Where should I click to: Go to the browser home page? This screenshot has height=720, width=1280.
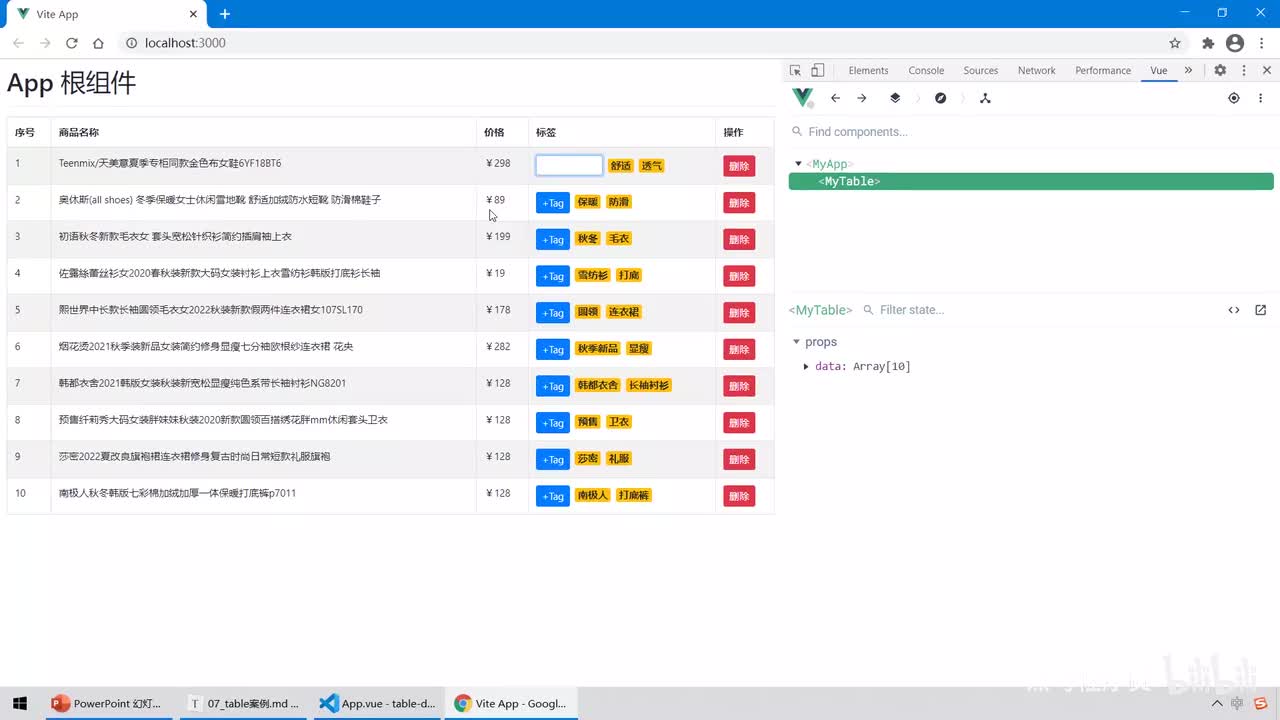(98, 43)
